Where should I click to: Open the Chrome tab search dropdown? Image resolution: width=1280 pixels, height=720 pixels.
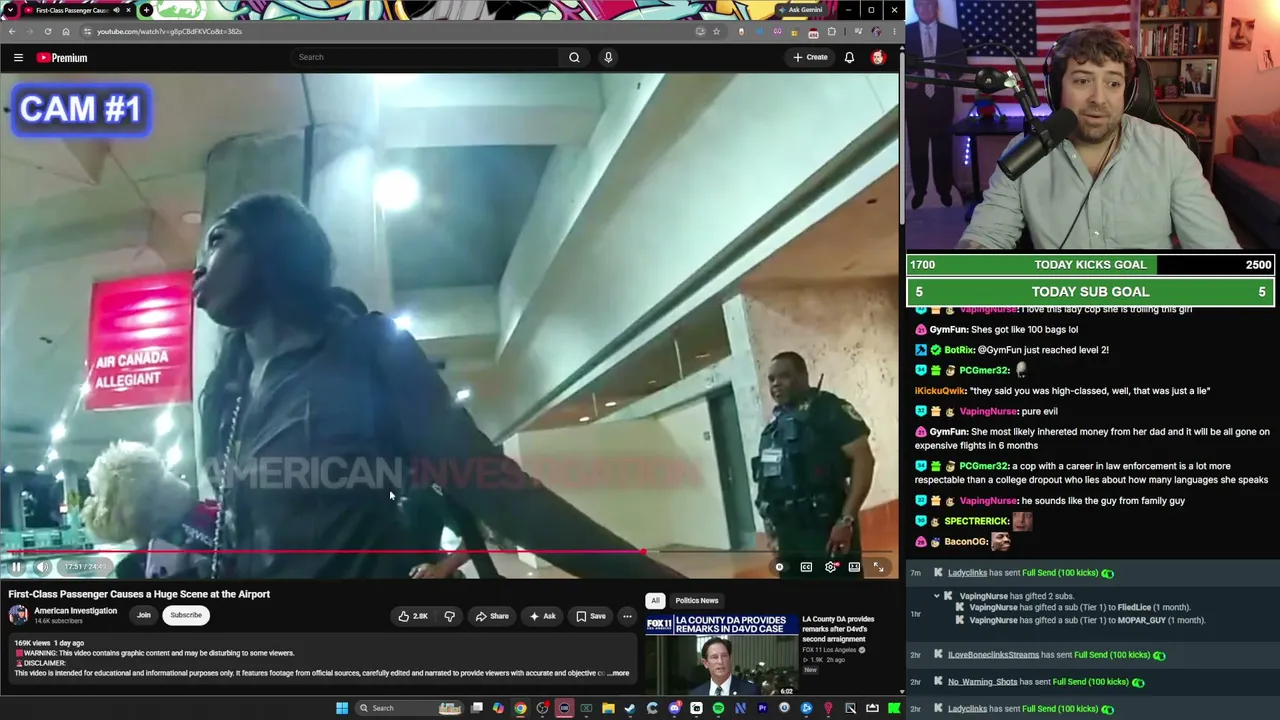11,10
